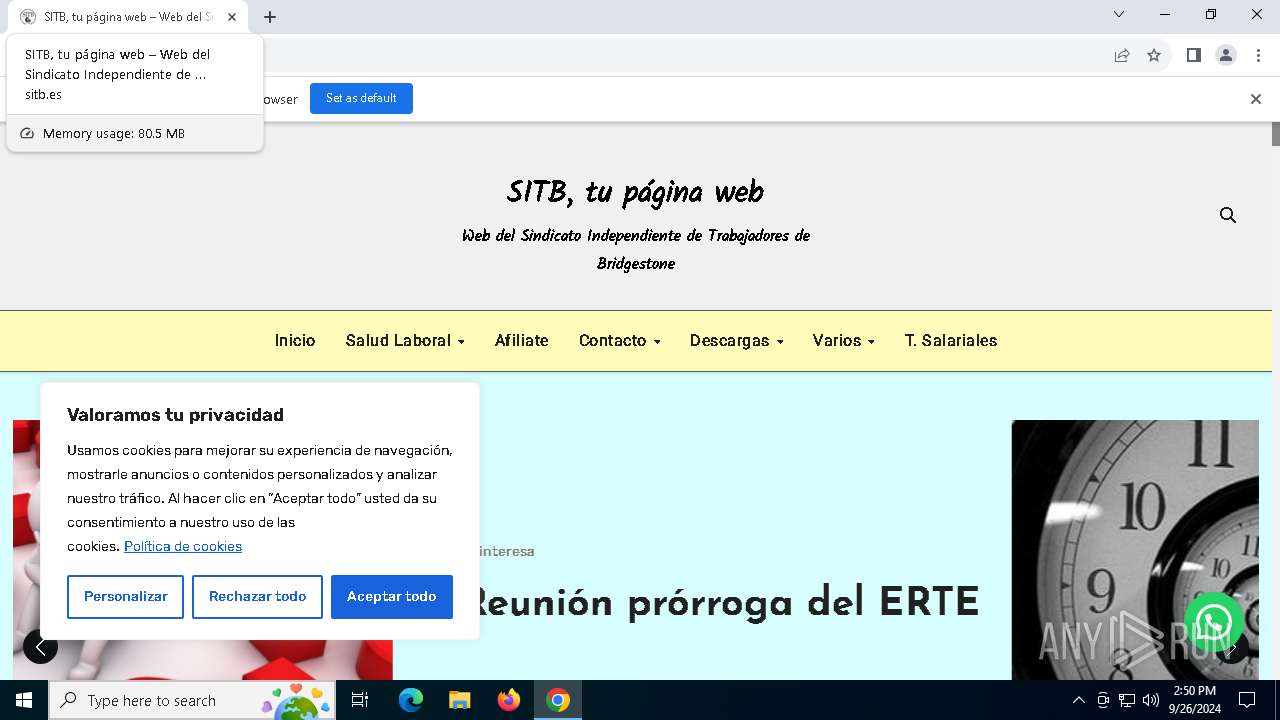Open Política de cookies link

coord(183,546)
